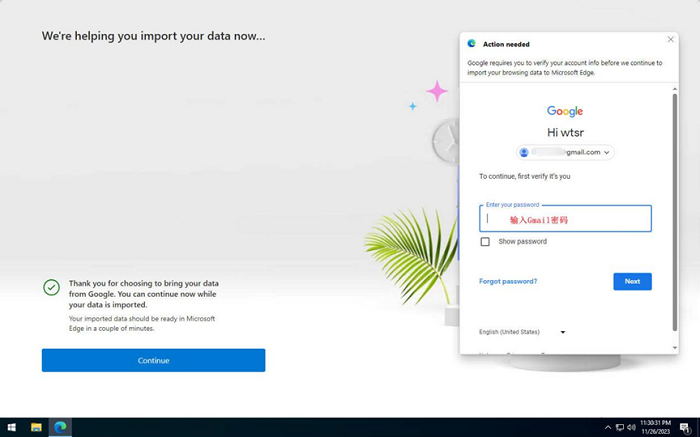Close the Action needed popup
Image resolution: width=700 pixels, height=437 pixels.
[671, 39]
